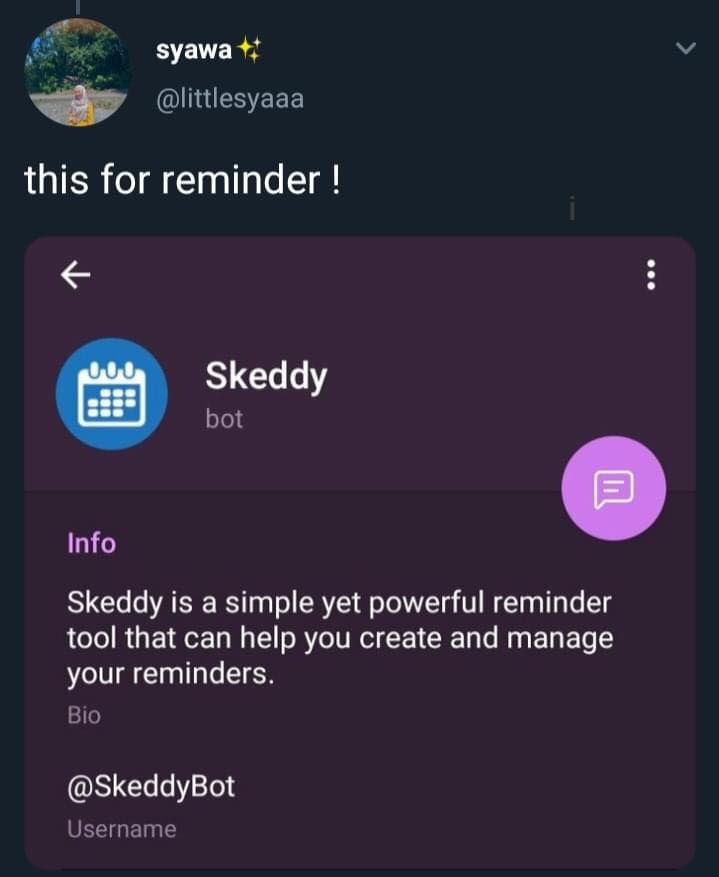Click the Skeddy bot name title

click(265, 376)
